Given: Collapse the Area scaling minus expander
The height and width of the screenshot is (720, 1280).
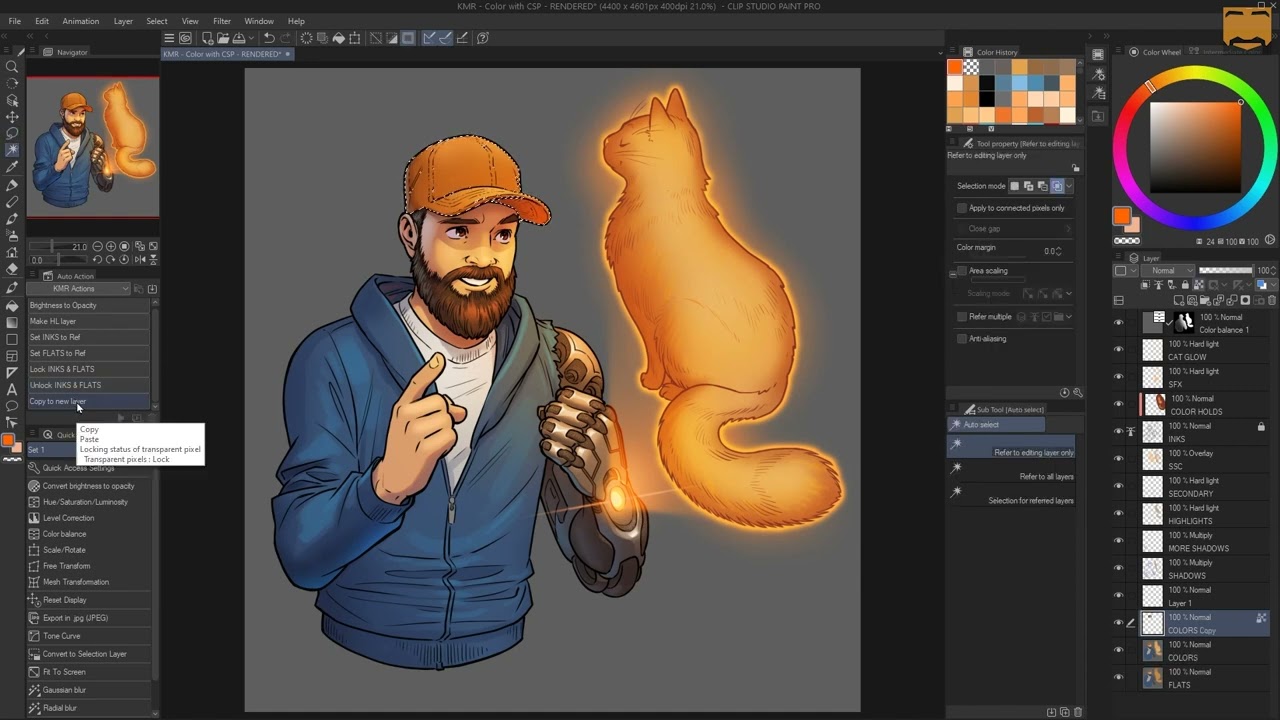Looking at the screenshot, I should tap(952, 273).
